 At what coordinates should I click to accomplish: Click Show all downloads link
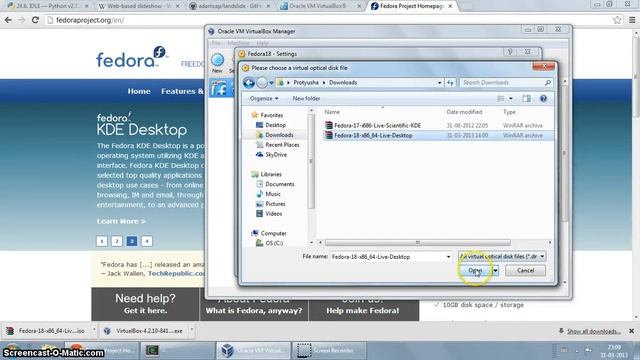point(593,331)
